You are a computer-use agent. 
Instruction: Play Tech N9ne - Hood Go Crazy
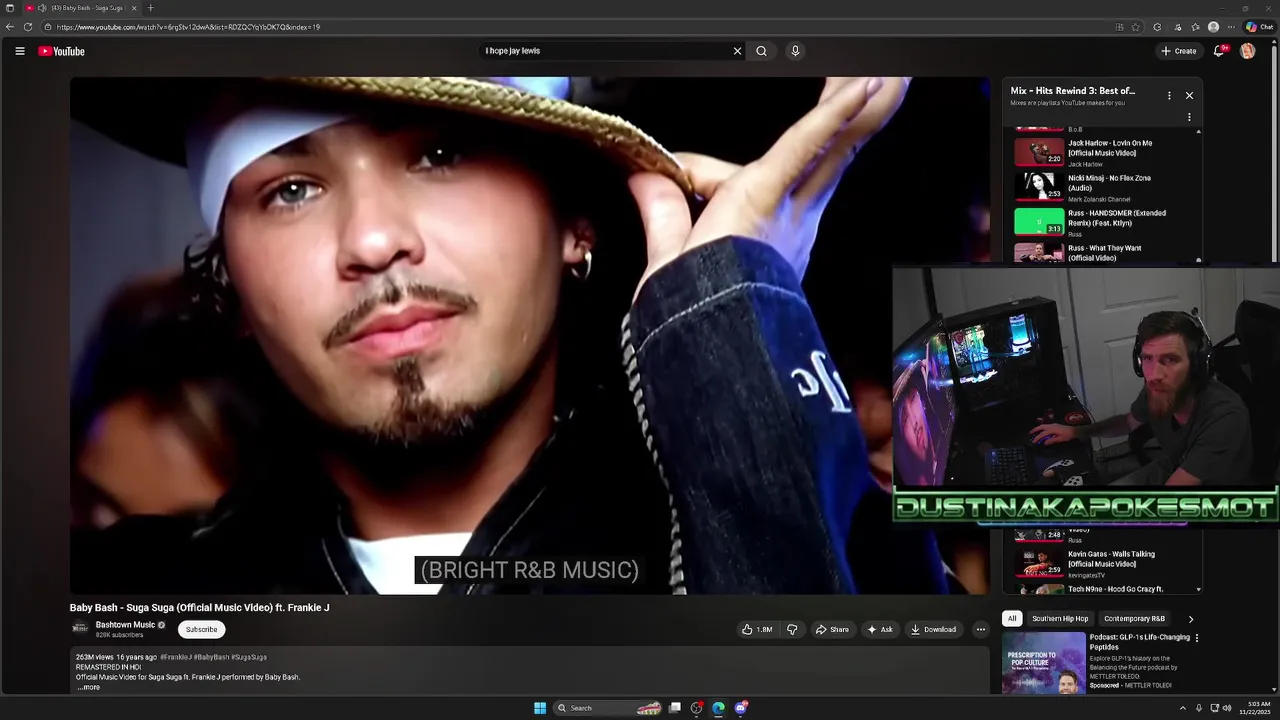tap(1105, 588)
